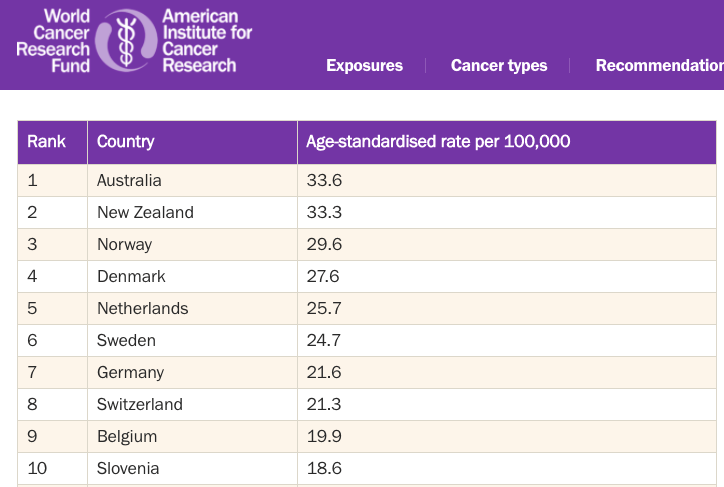This screenshot has height=487, width=724.
Task: Open the Exposures menu item
Action: (364, 66)
